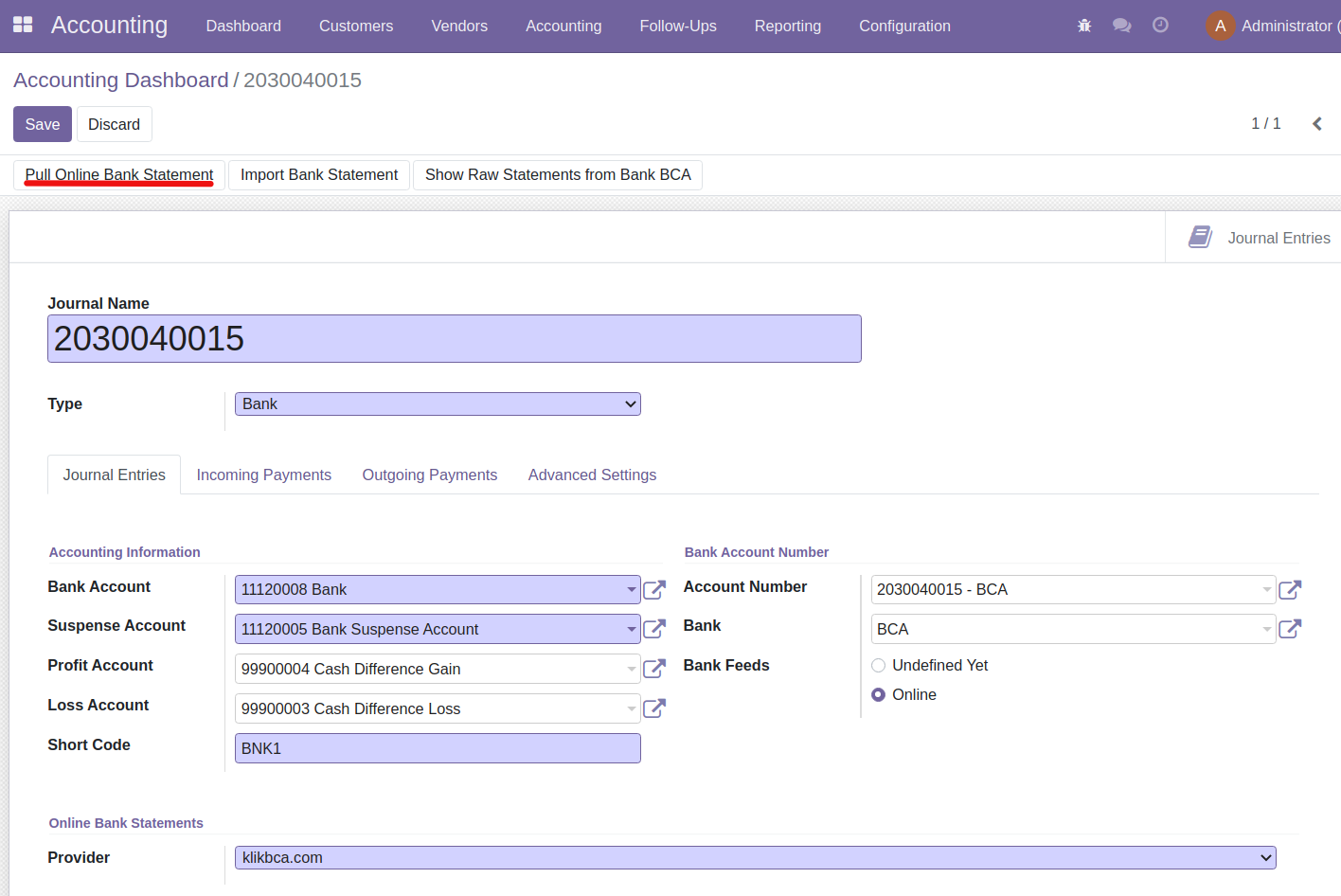Viewport: 1341px width, 896px height.
Task: Switch to the Journal Entries tab
Action: [x=114, y=475]
